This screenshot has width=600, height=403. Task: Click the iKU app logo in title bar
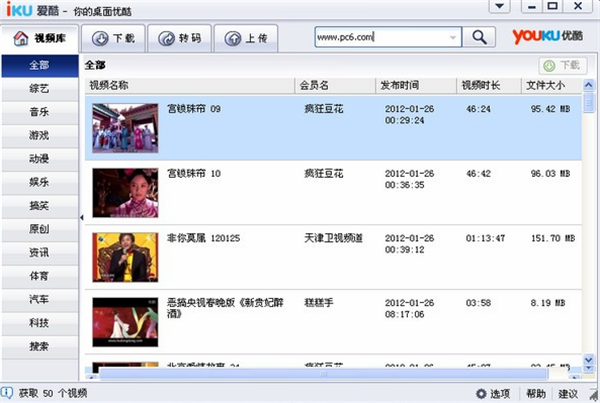tap(18, 9)
